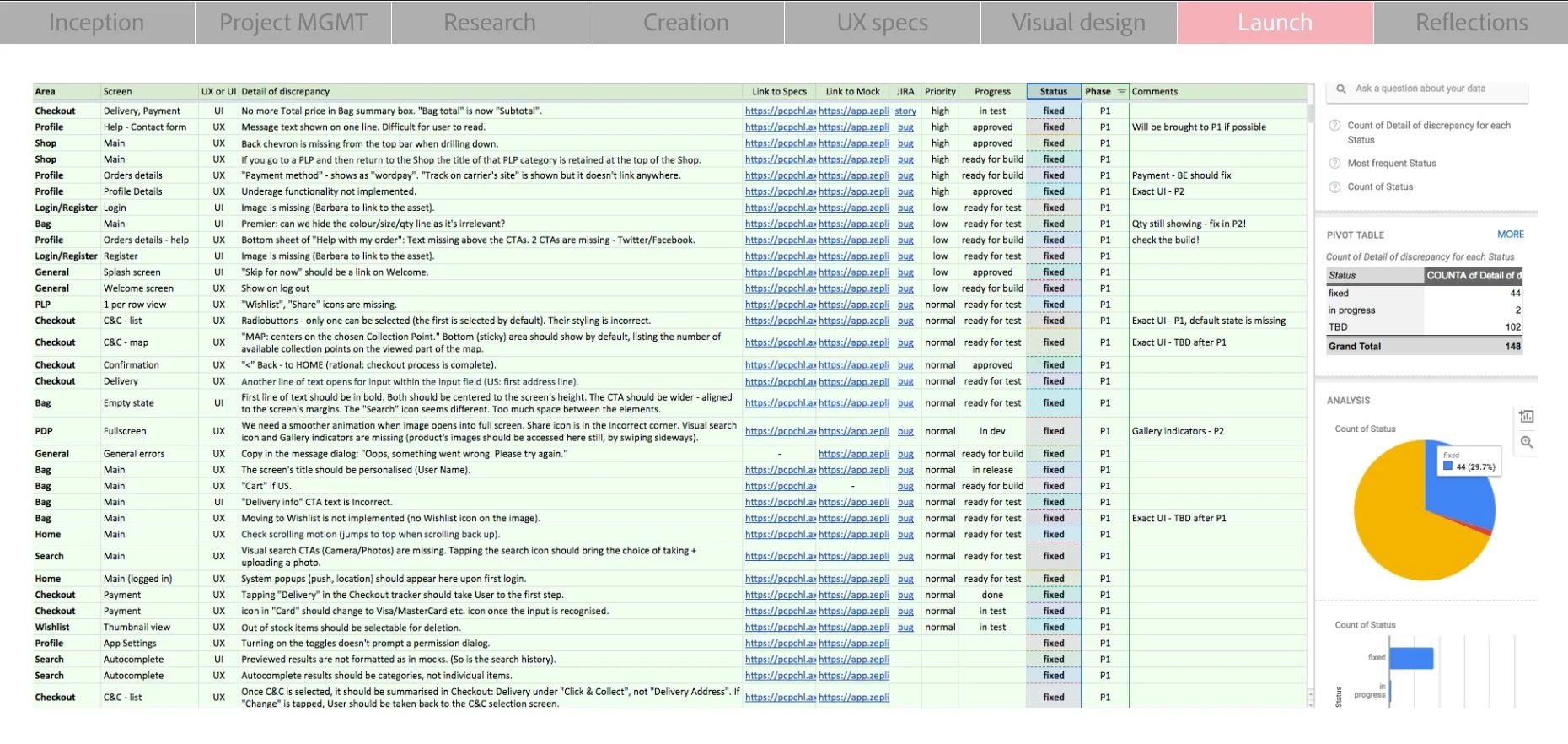Viewport: 1568px width, 744px height.
Task: Click question icon beside 'Count of Detail of discrepancy'
Action: (1334, 126)
